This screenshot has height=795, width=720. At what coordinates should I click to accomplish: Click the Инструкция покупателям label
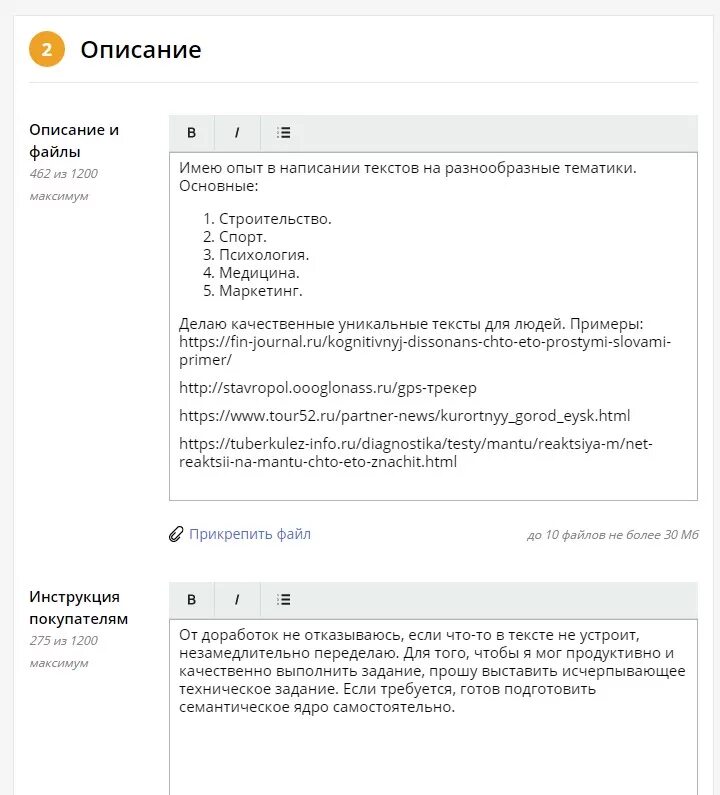pos(79,608)
